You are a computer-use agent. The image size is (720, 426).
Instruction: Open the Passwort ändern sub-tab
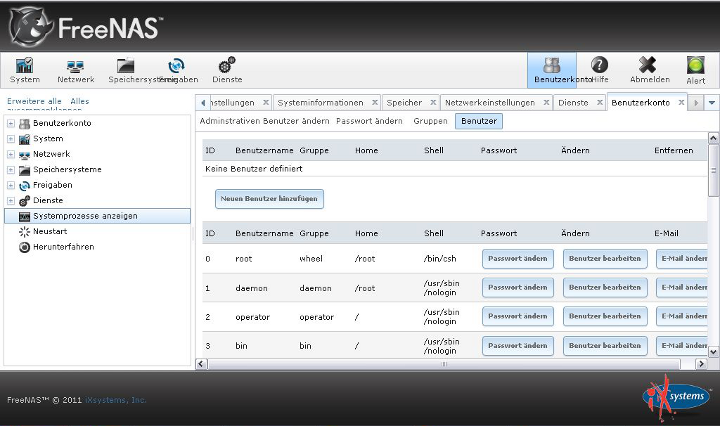[x=369, y=121]
